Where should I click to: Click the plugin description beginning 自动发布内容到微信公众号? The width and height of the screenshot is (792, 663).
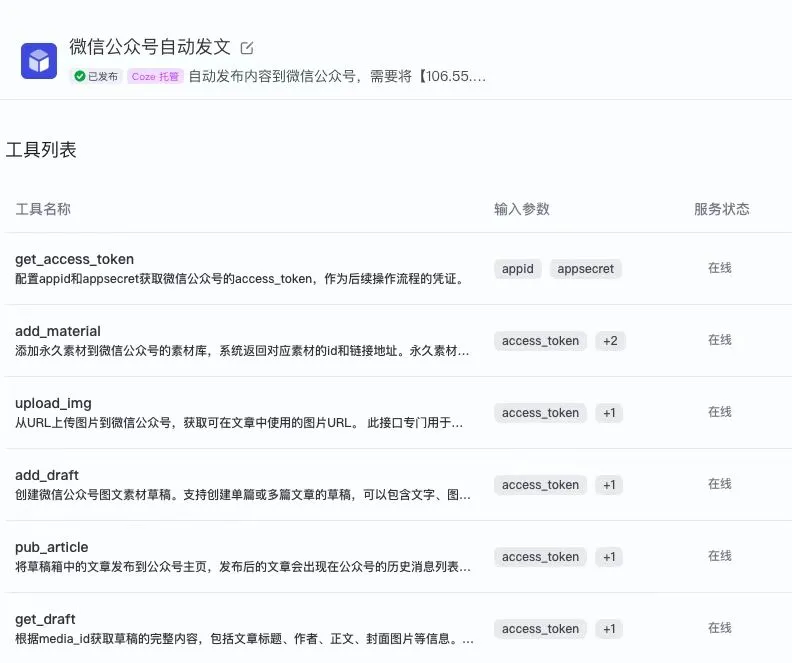pyautogui.click(x=337, y=76)
